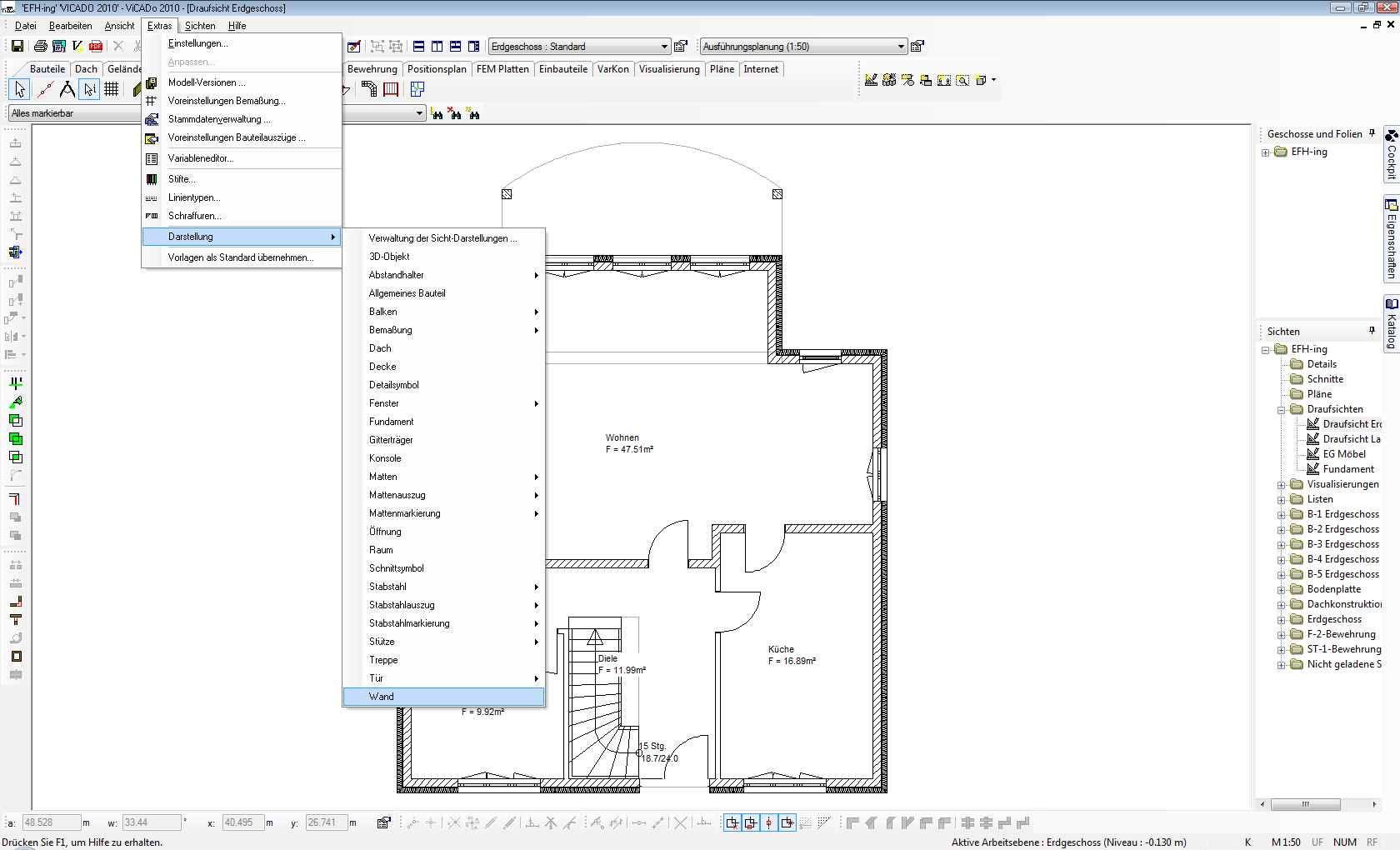This screenshot has height=850, width=1400.
Task: Expand the EFH-ing node in Geschosse panel
Action: tap(1266, 152)
